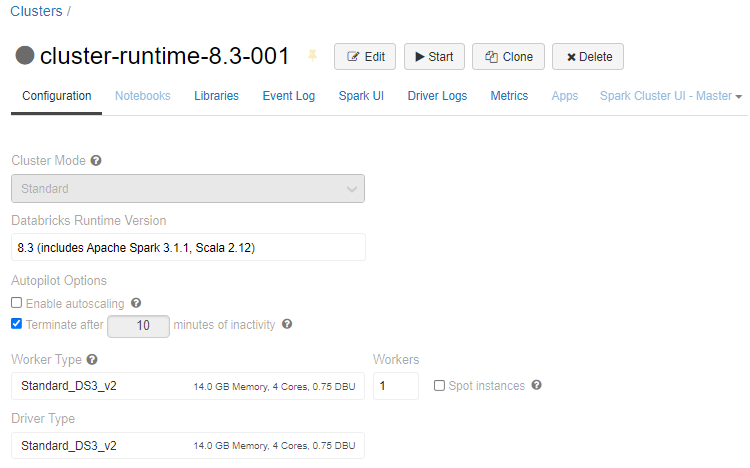Viewport: 750px width, 468px height.
Task: Enable autoscaling checkbox
Action: point(17,302)
